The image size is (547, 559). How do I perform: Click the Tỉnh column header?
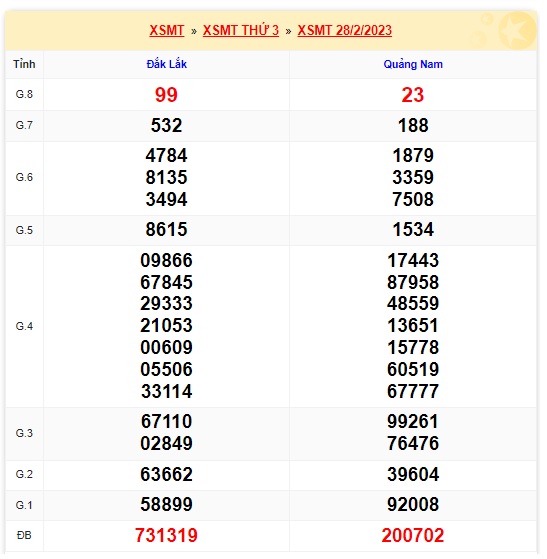pyautogui.click(x=24, y=64)
